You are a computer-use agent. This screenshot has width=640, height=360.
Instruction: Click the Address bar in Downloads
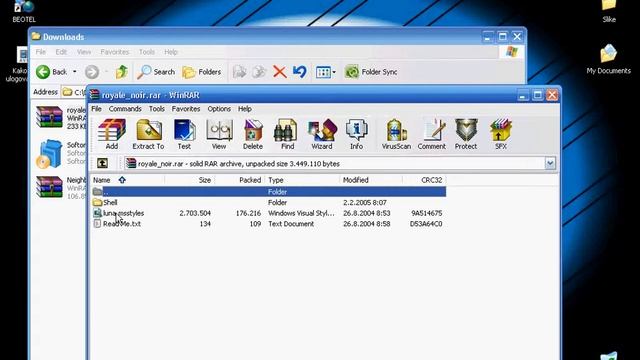(74, 92)
